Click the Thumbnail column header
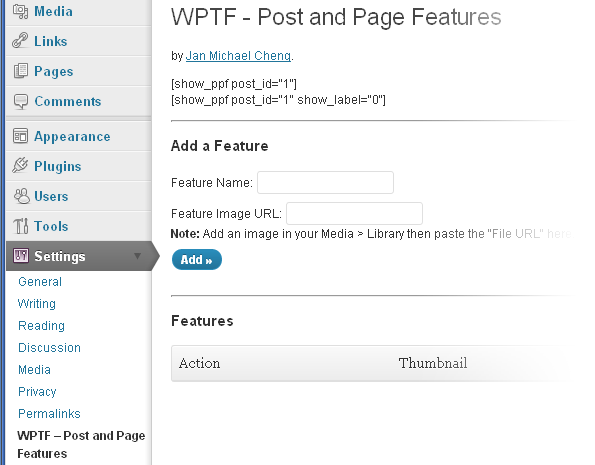The image size is (595, 465). point(433,363)
